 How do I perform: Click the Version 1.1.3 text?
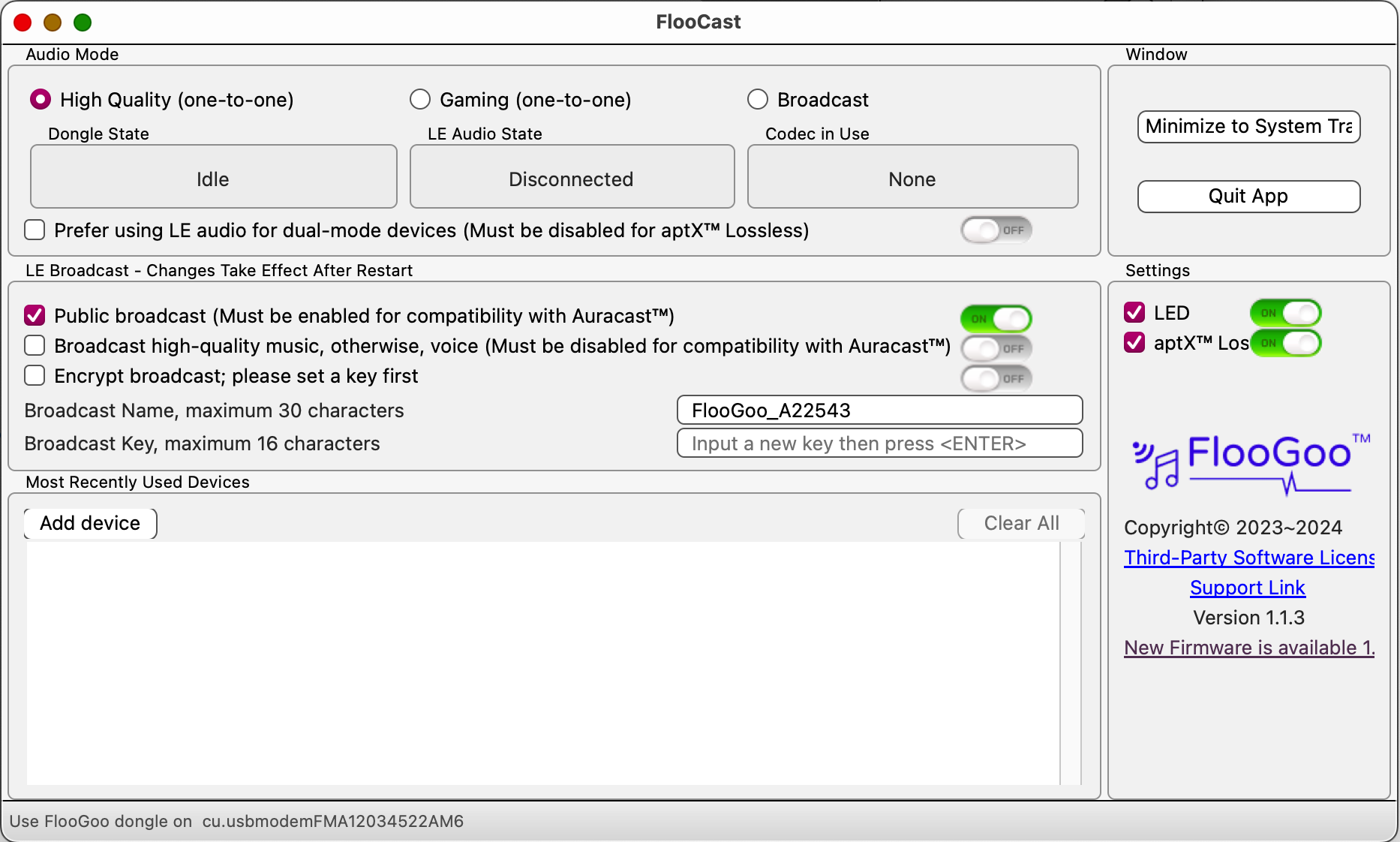click(x=1248, y=618)
